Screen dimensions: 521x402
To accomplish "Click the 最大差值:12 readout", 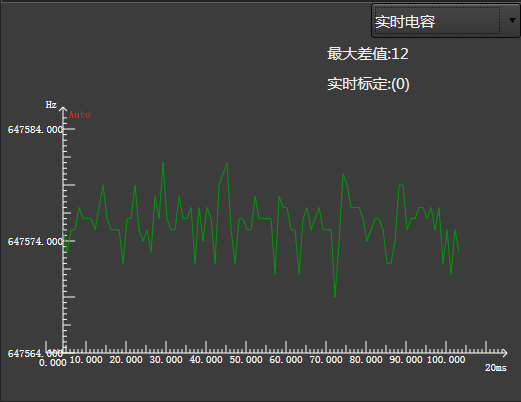I will tap(368, 54).
